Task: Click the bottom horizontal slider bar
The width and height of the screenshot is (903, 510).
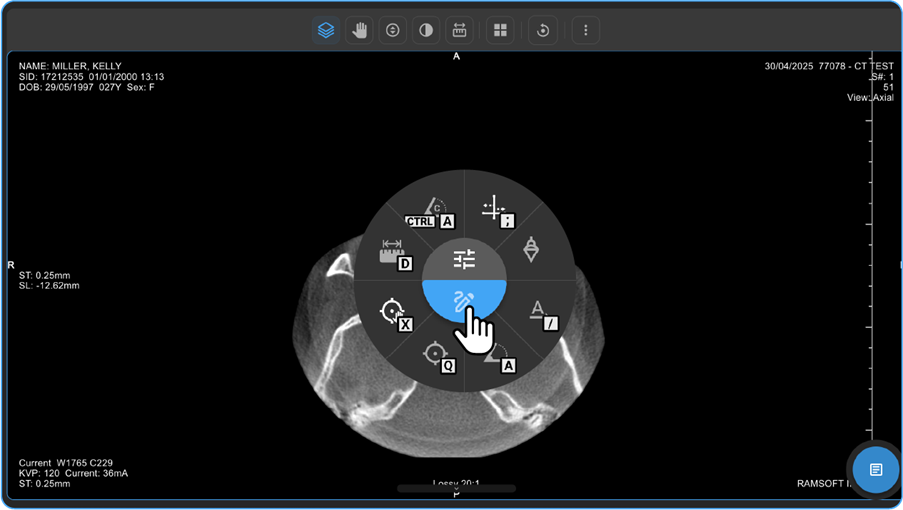Action: click(x=456, y=488)
